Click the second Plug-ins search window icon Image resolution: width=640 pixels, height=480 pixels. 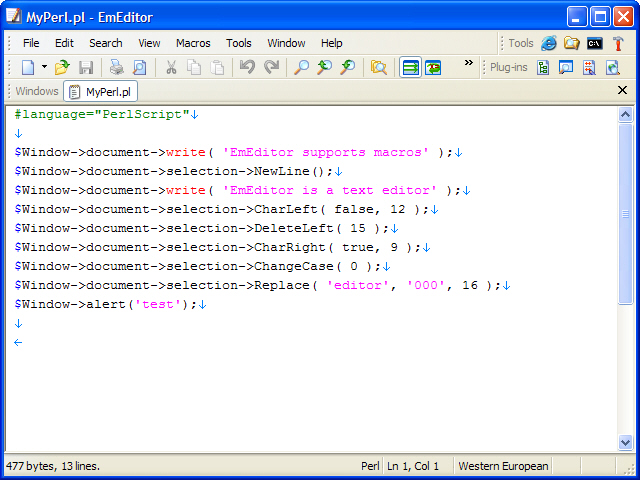pyautogui.click(x=566, y=68)
